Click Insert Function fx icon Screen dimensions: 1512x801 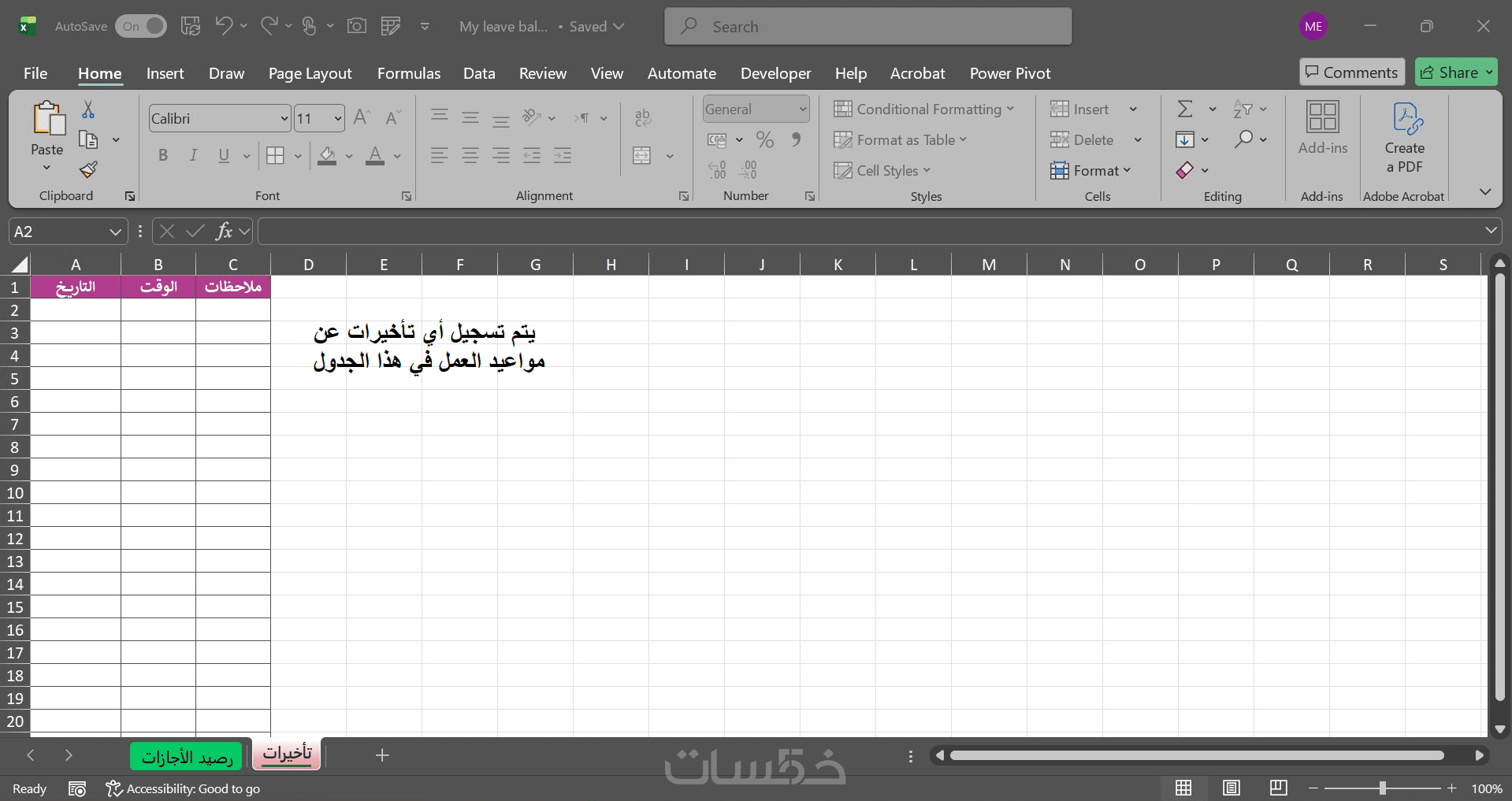224,231
